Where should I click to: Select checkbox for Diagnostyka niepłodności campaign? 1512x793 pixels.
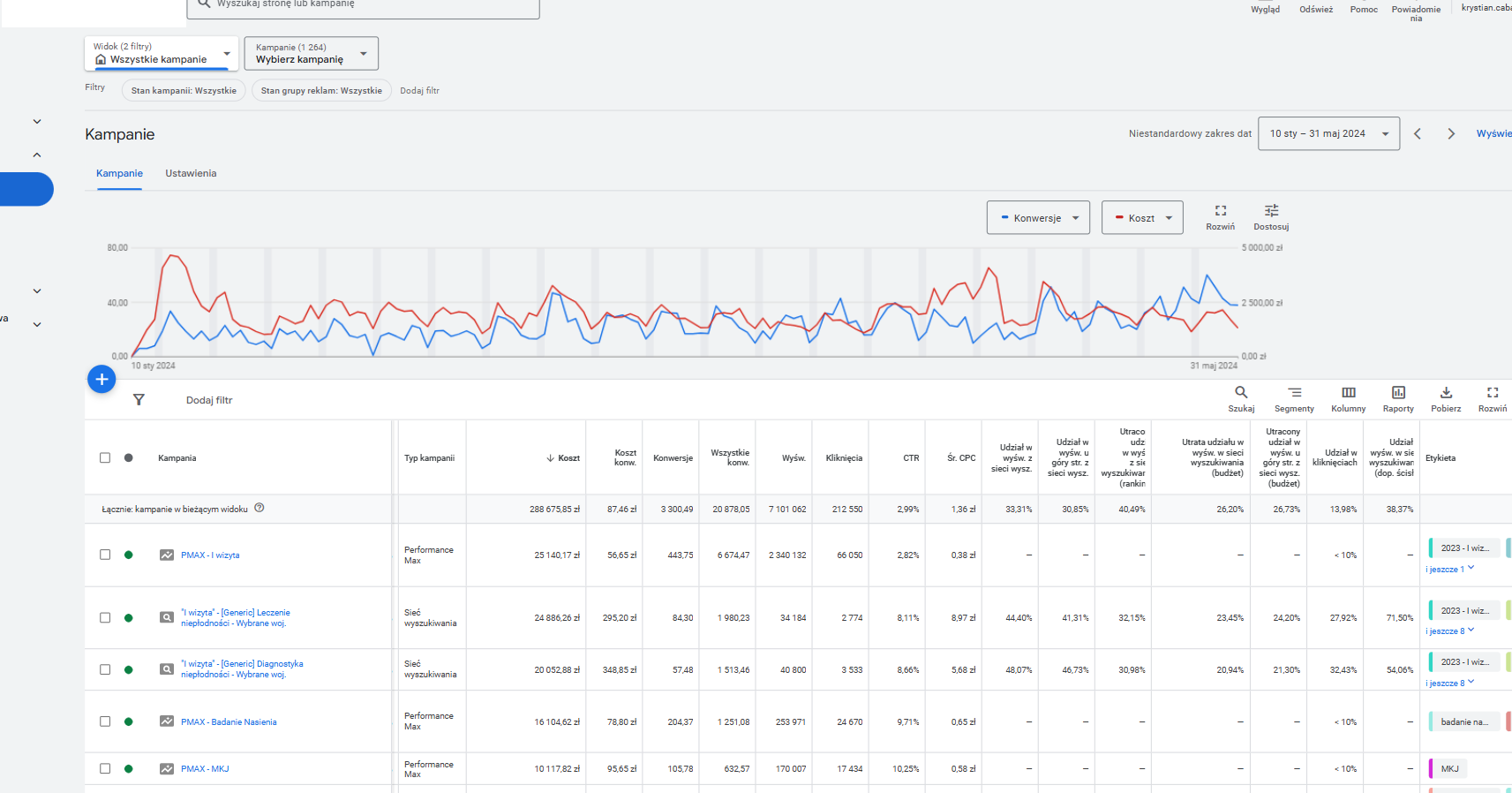(x=105, y=669)
